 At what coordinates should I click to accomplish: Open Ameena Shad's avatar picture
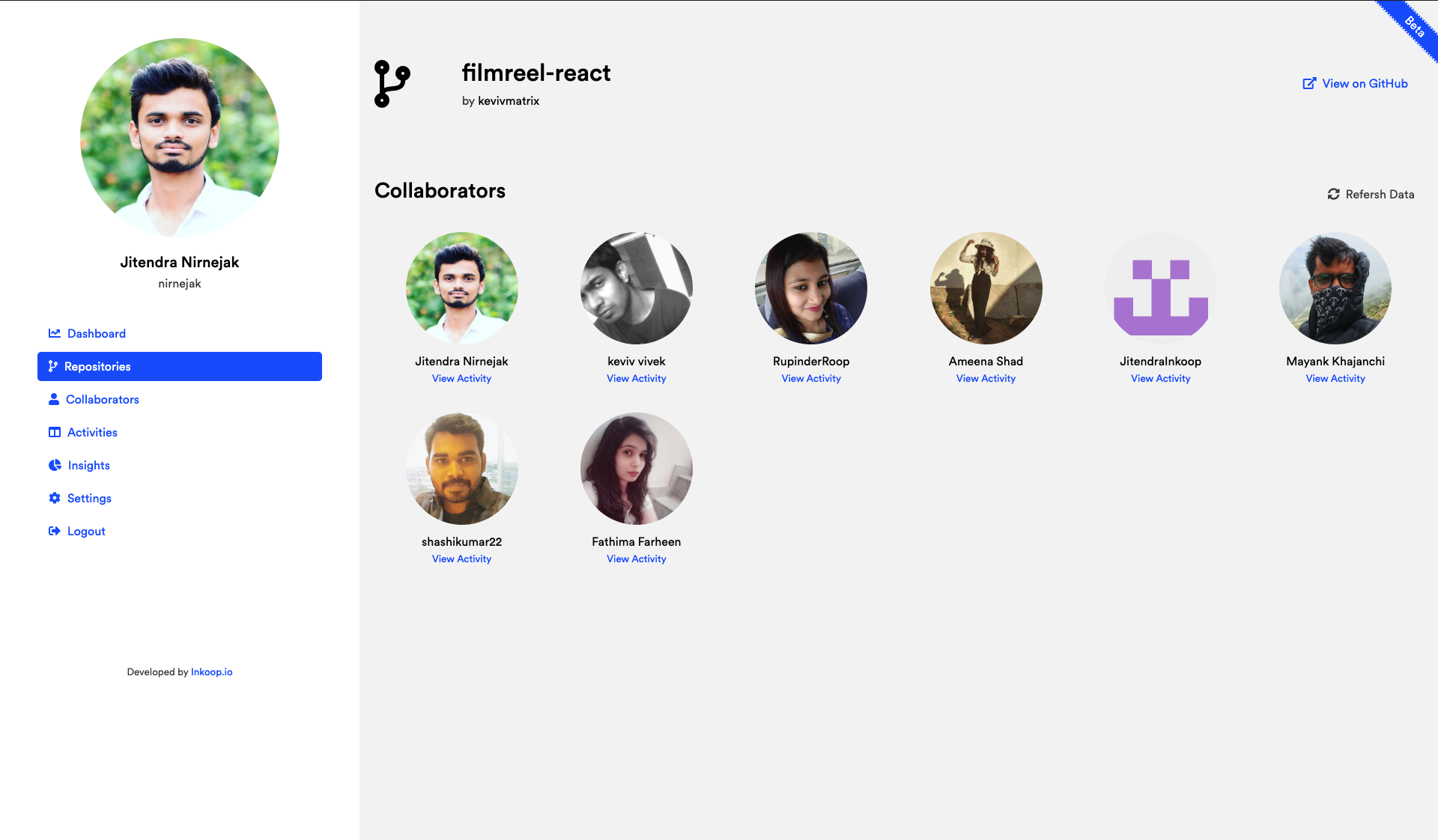point(986,288)
